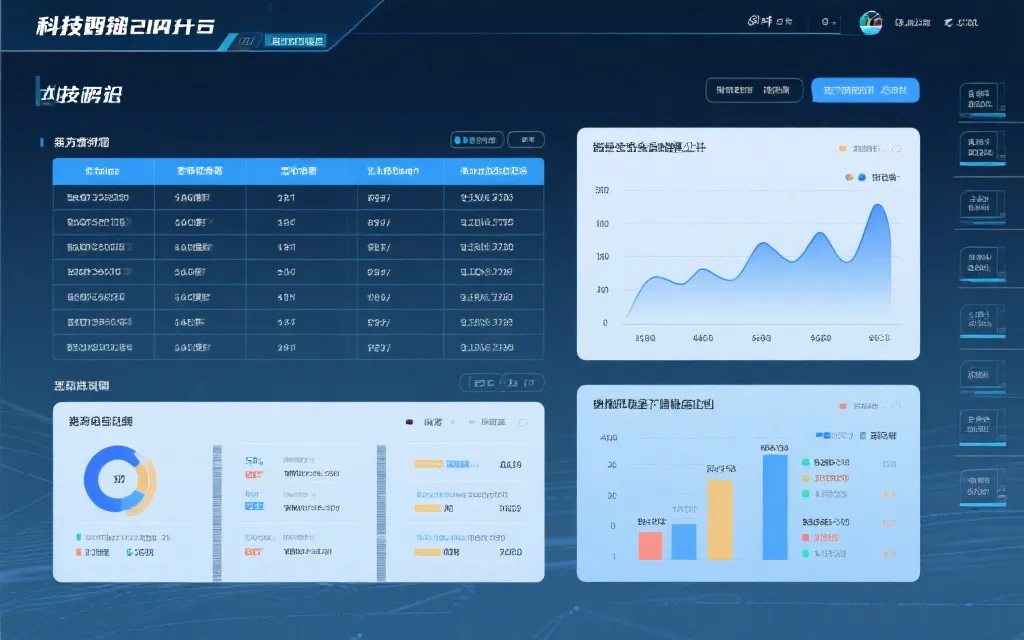Select the small circle toggle in line chart header
The image size is (1024, 640).
click(x=895, y=149)
